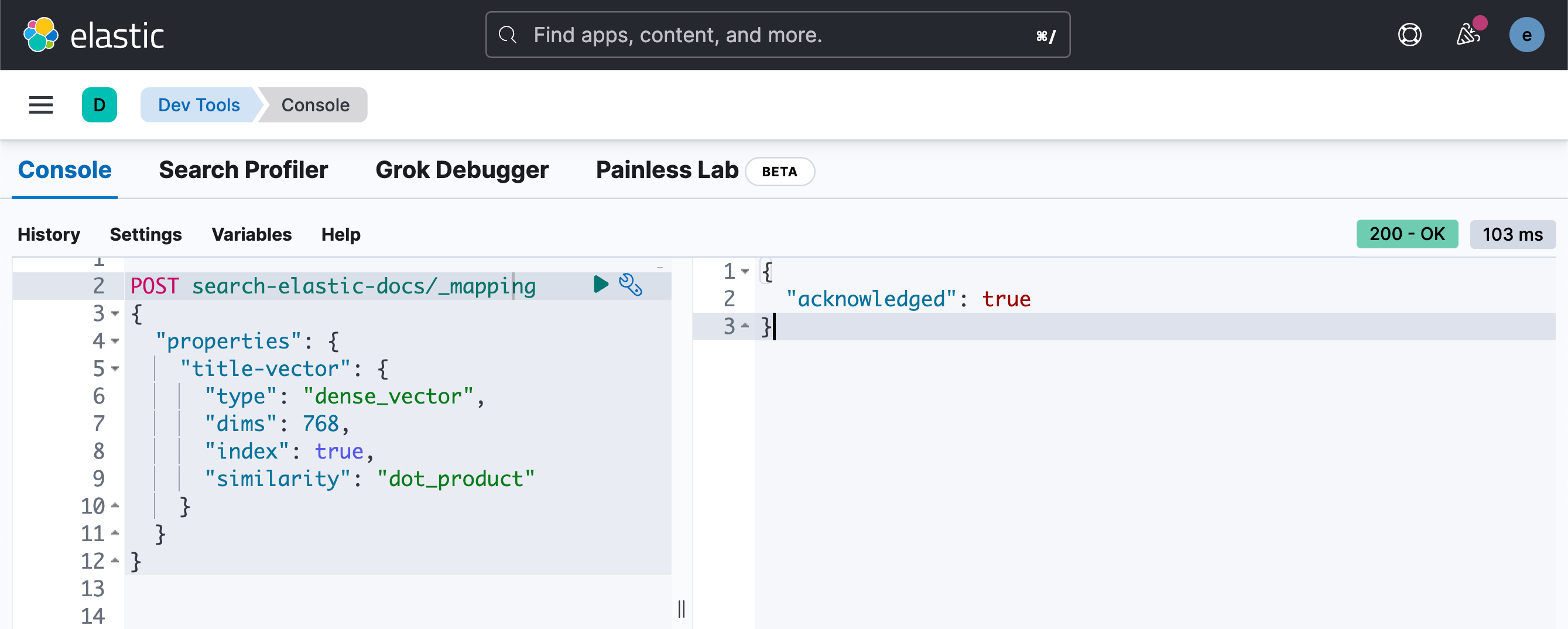This screenshot has height=629, width=1568.
Task: Click the Elastic logo
Action: point(94,35)
